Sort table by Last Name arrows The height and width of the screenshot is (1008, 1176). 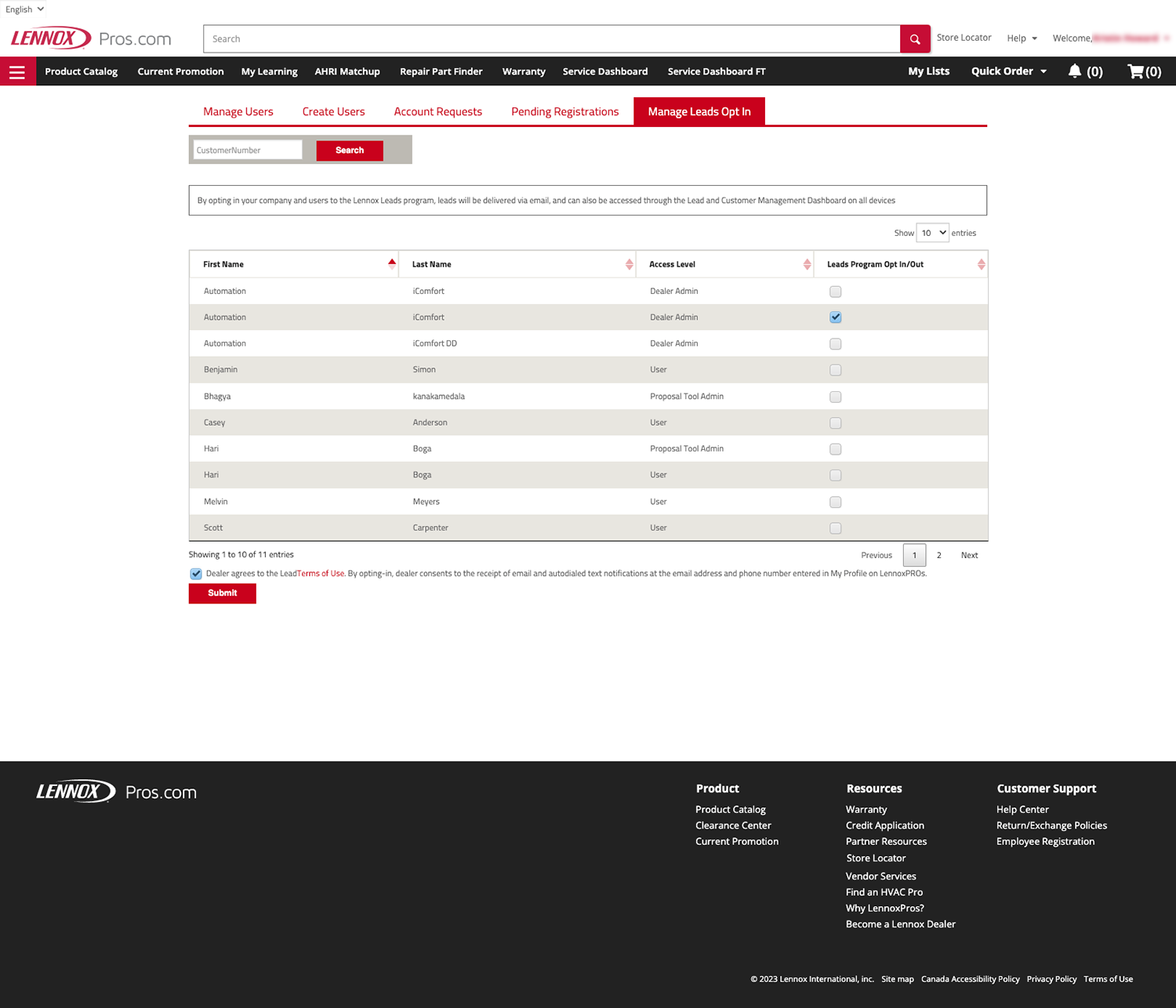coord(629,264)
